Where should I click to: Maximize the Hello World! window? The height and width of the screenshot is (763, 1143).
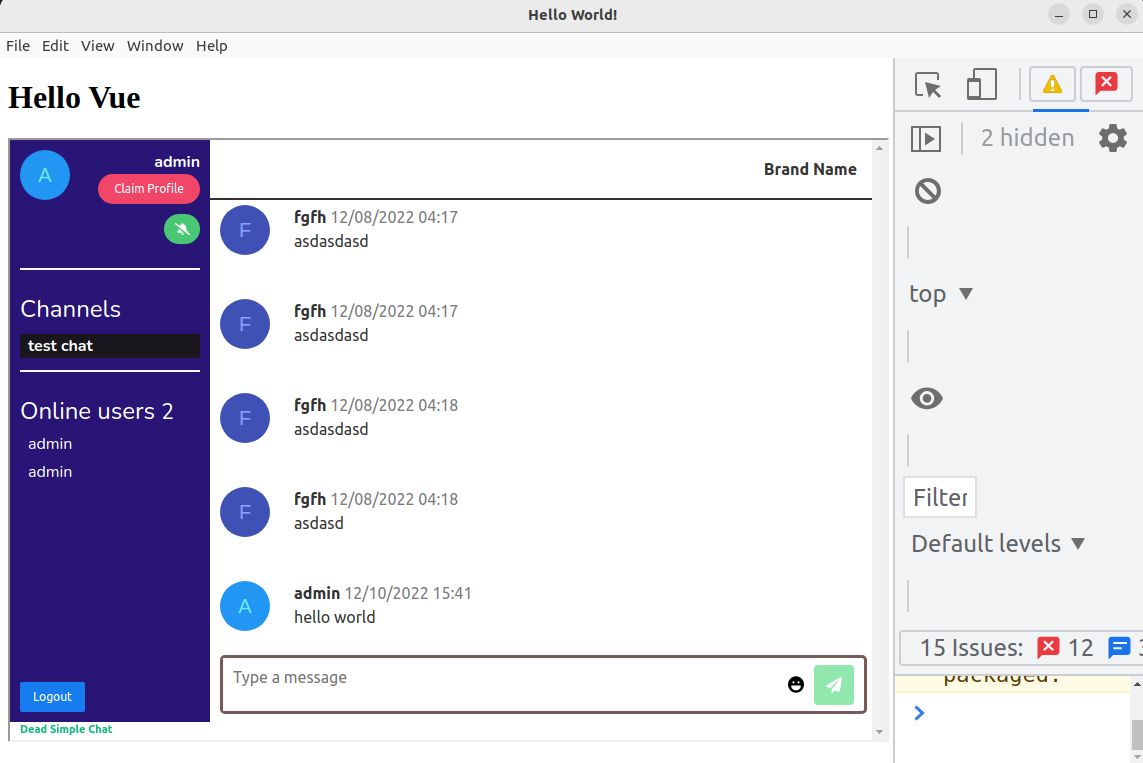point(1093,15)
